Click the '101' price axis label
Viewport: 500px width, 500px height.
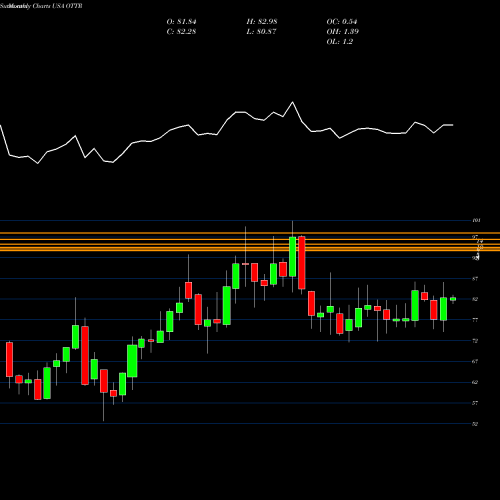476,220
